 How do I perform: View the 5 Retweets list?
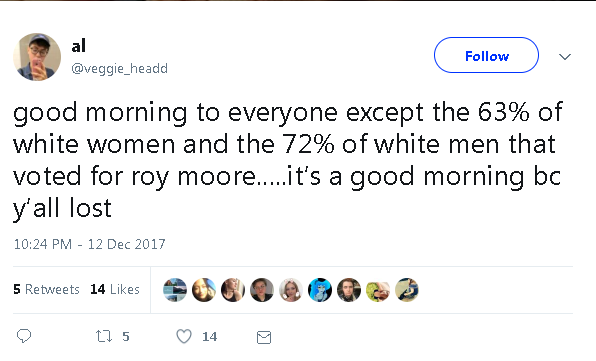tap(46, 290)
